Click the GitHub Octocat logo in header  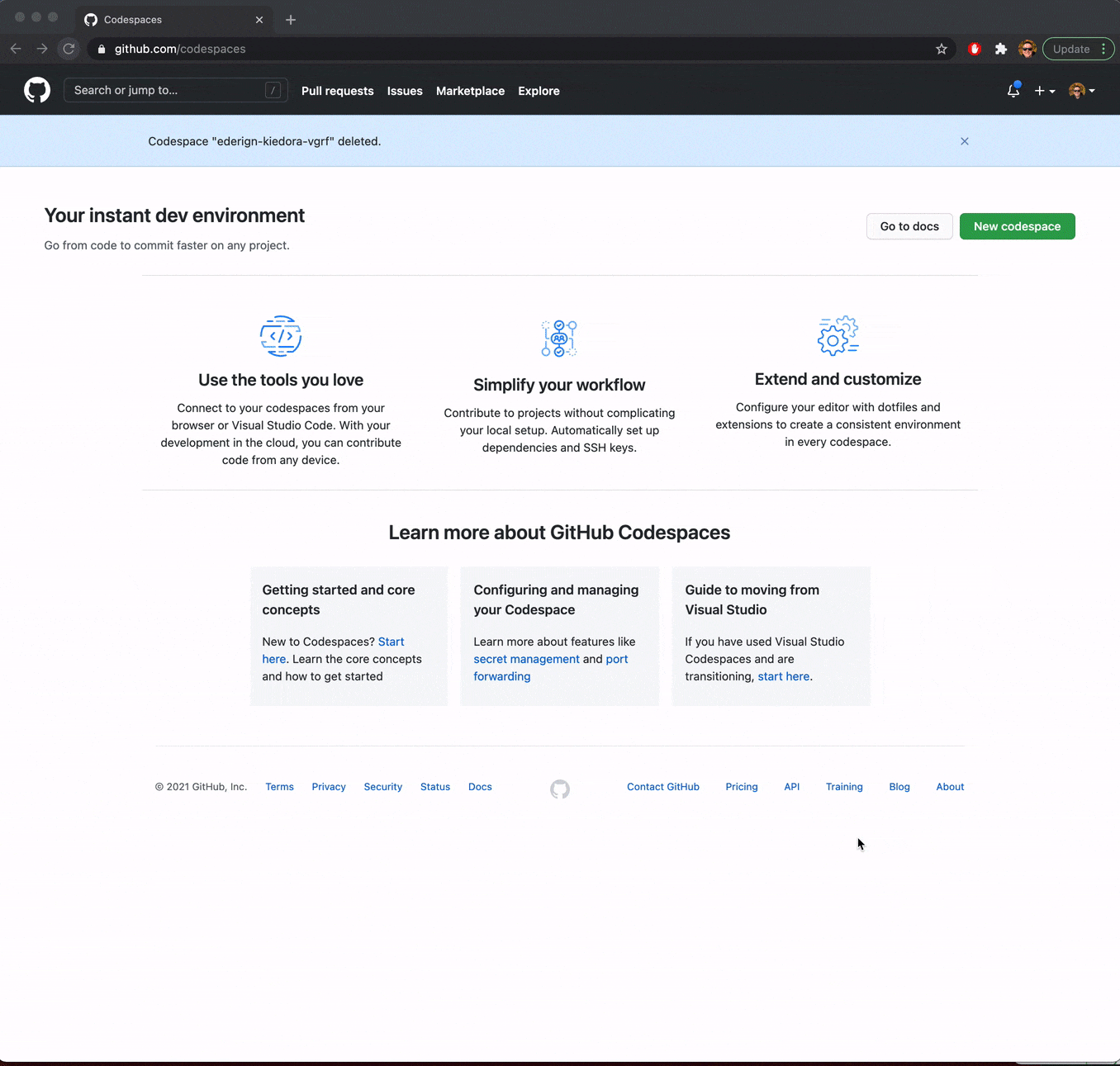pos(37,90)
